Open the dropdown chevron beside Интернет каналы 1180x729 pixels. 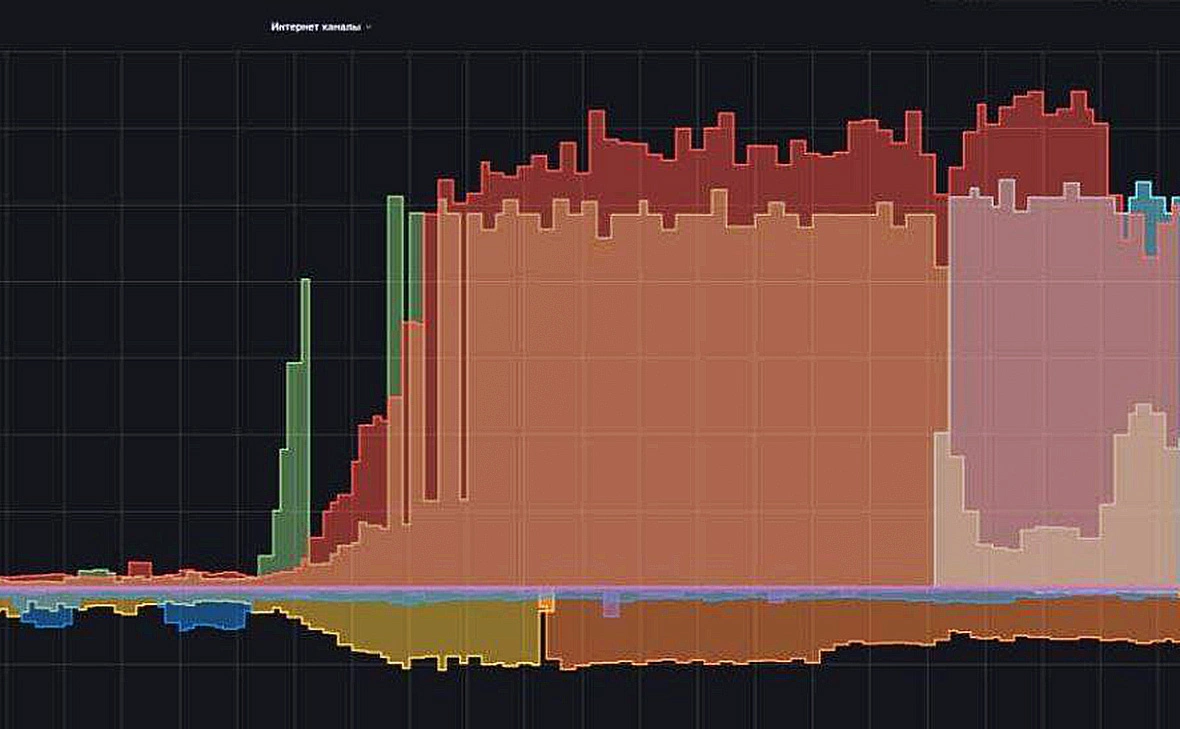(x=369, y=27)
